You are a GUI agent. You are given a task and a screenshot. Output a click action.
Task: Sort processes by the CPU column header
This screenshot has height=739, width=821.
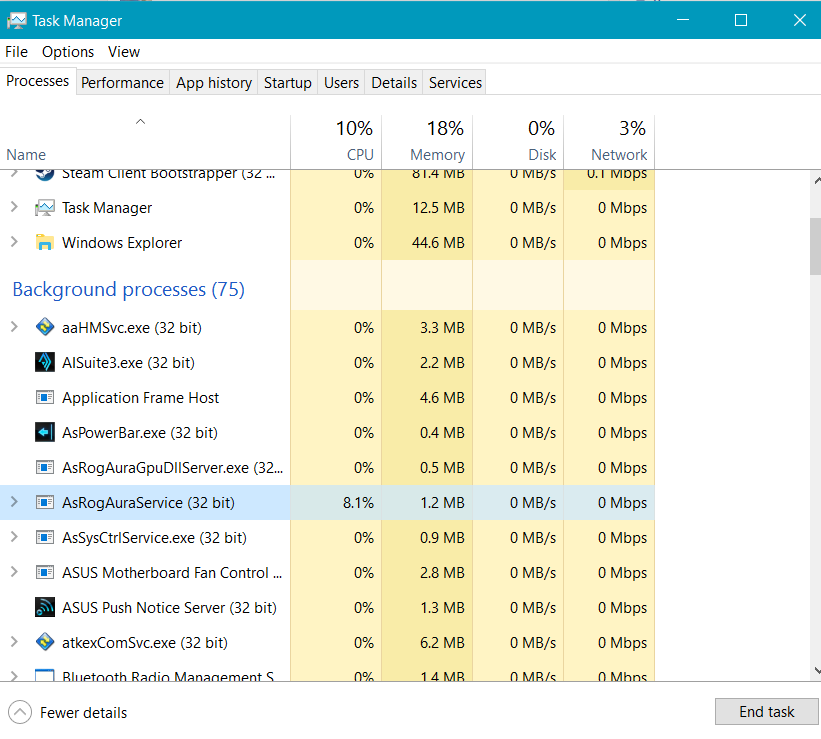[x=336, y=142]
